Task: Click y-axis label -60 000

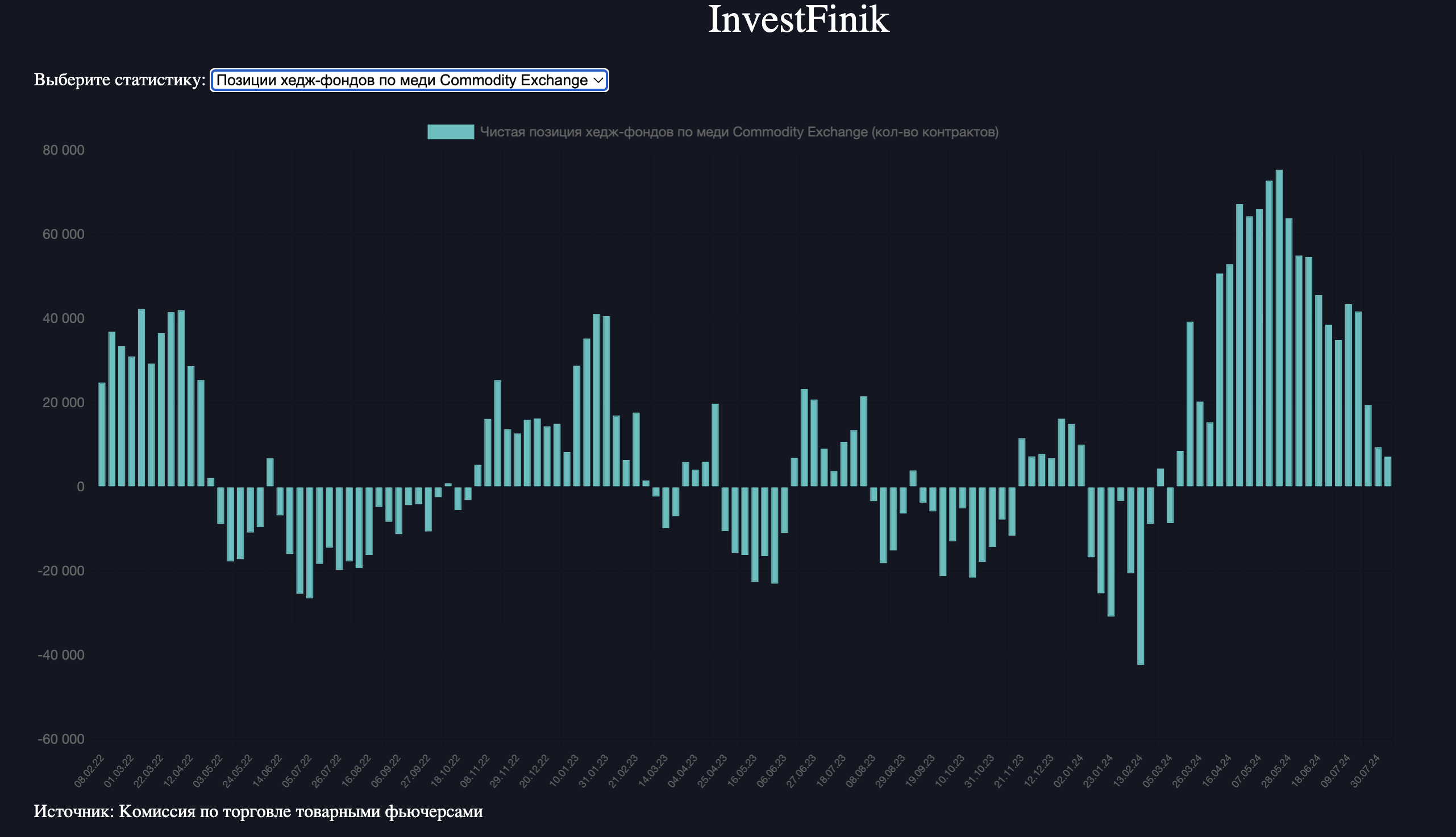Action: click(x=61, y=739)
